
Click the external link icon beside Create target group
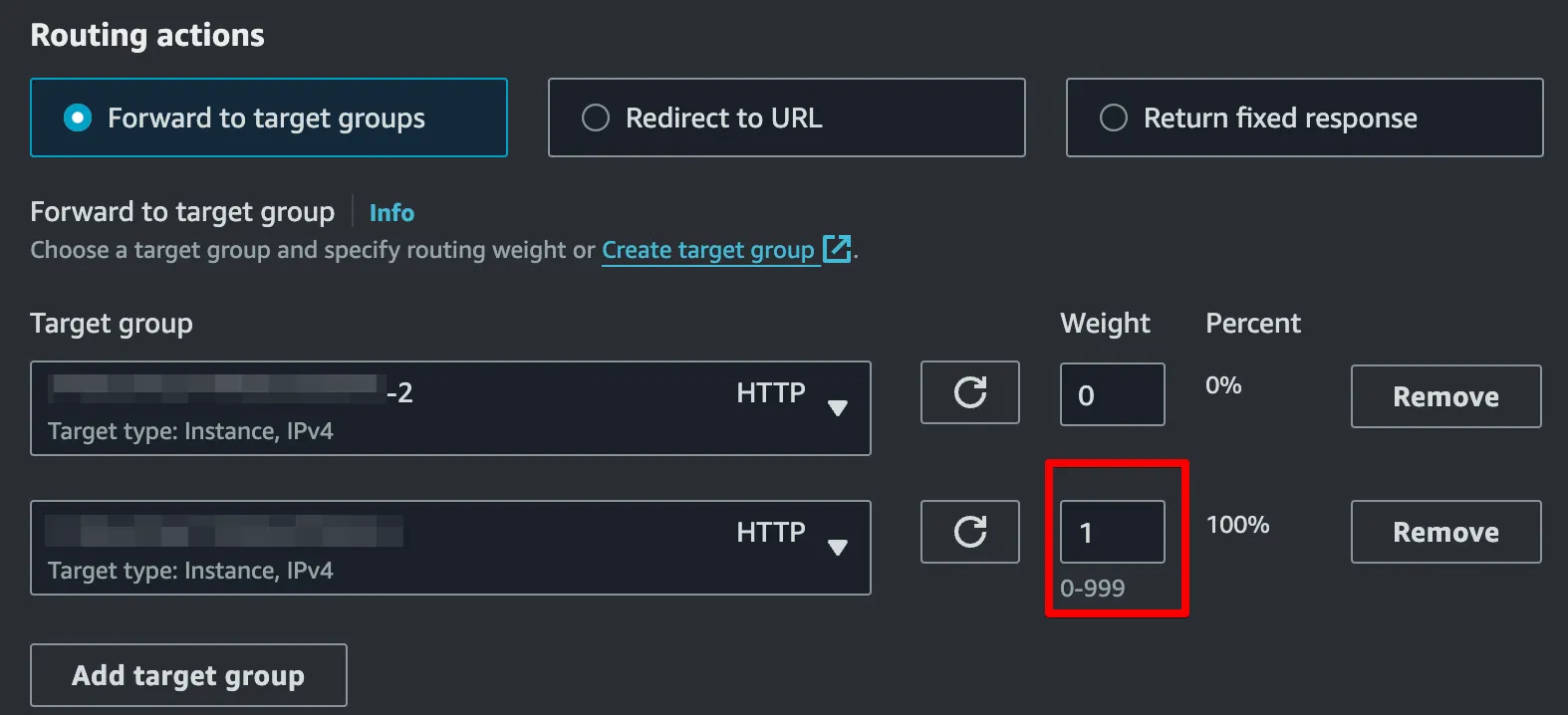point(837,249)
